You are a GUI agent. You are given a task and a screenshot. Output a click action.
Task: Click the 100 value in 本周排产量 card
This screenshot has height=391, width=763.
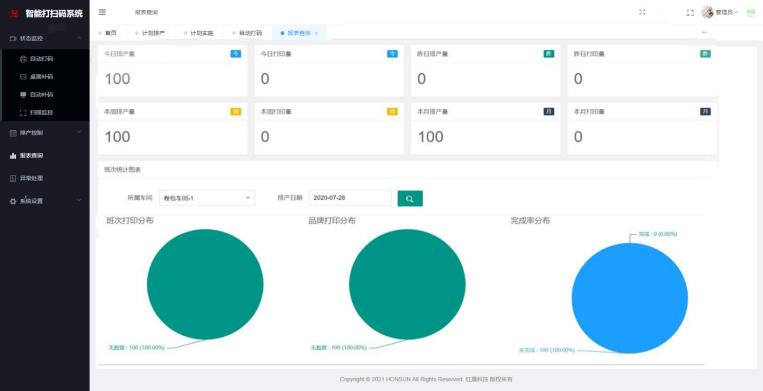coord(118,137)
